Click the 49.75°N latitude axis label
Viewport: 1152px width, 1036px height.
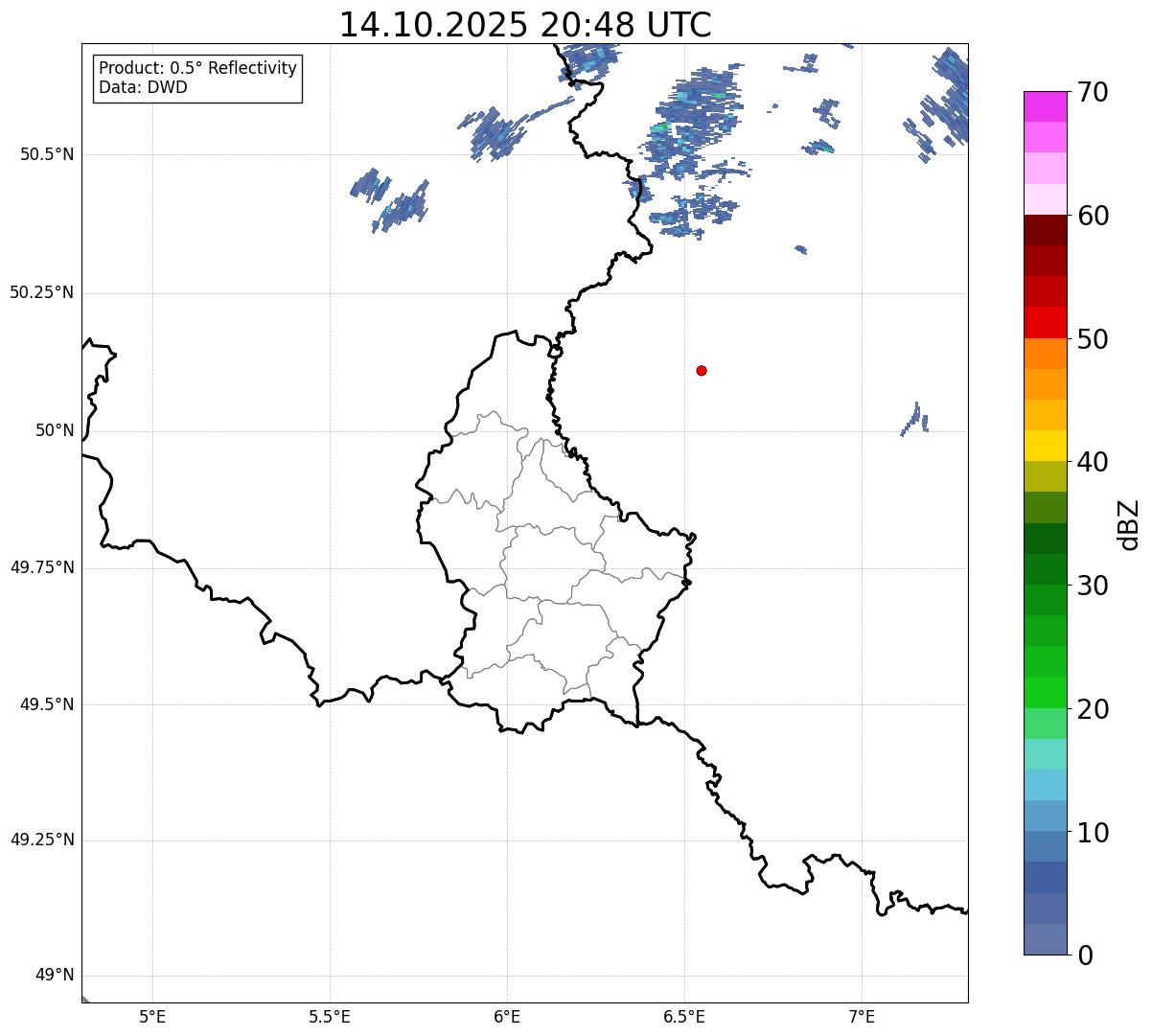pyautogui.click(x=41, y=567)
